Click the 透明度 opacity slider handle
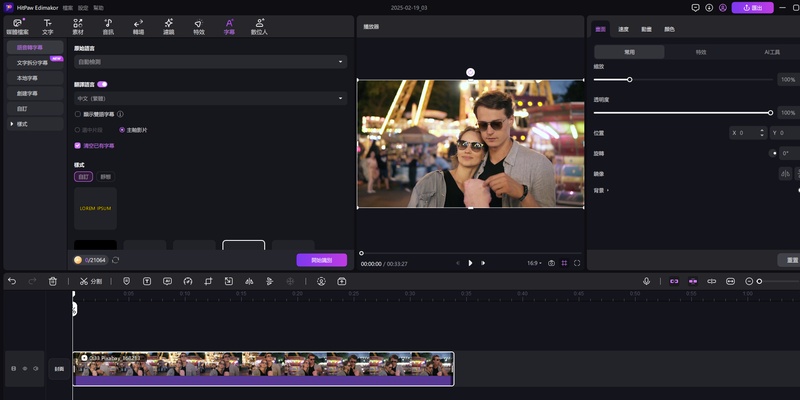 click(x=770, y=112)
